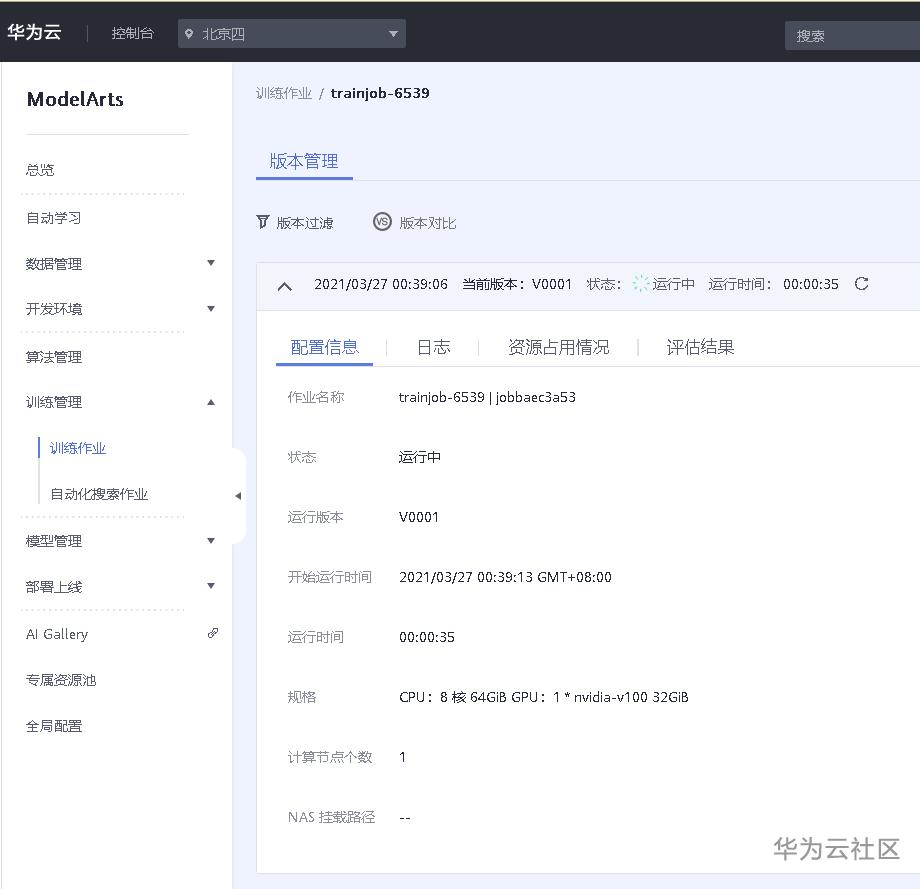Click the 控制台 link in header

click(x=132, y=33)
